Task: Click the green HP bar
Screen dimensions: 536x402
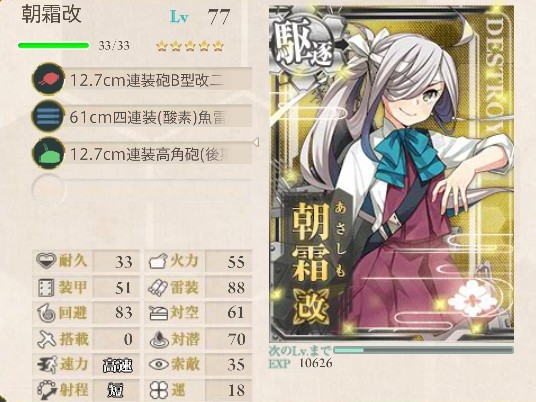Action: [x=54, y=45]
